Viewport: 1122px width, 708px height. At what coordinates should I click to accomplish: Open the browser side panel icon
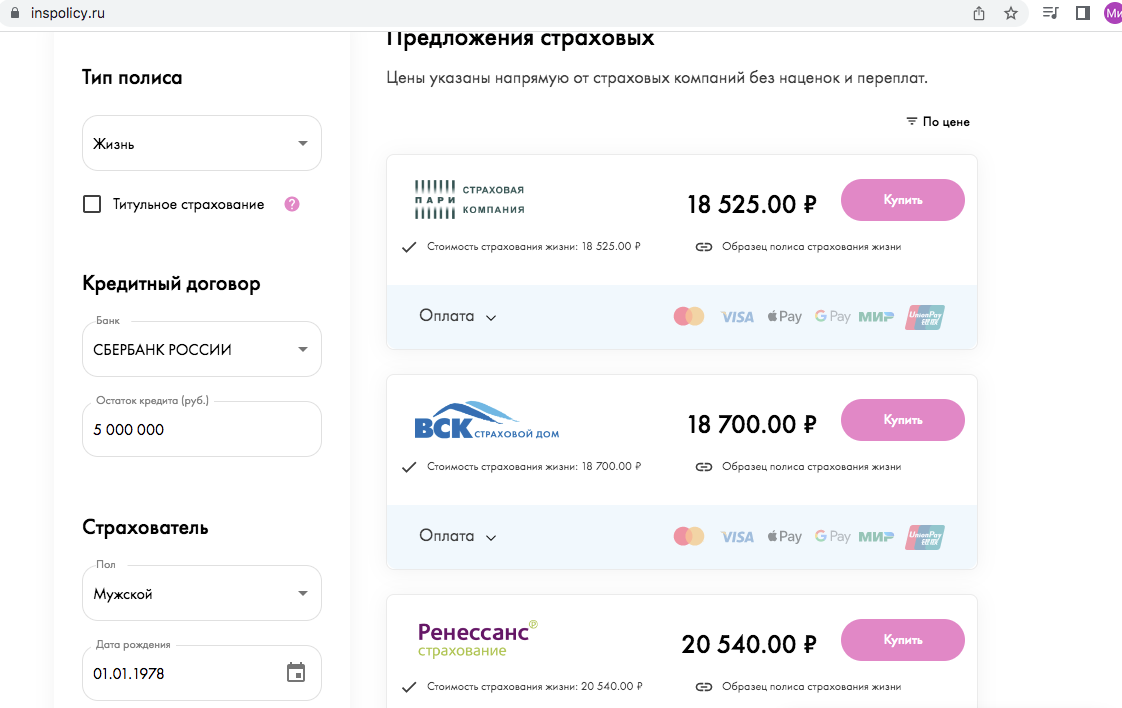tap(1083, 13)
